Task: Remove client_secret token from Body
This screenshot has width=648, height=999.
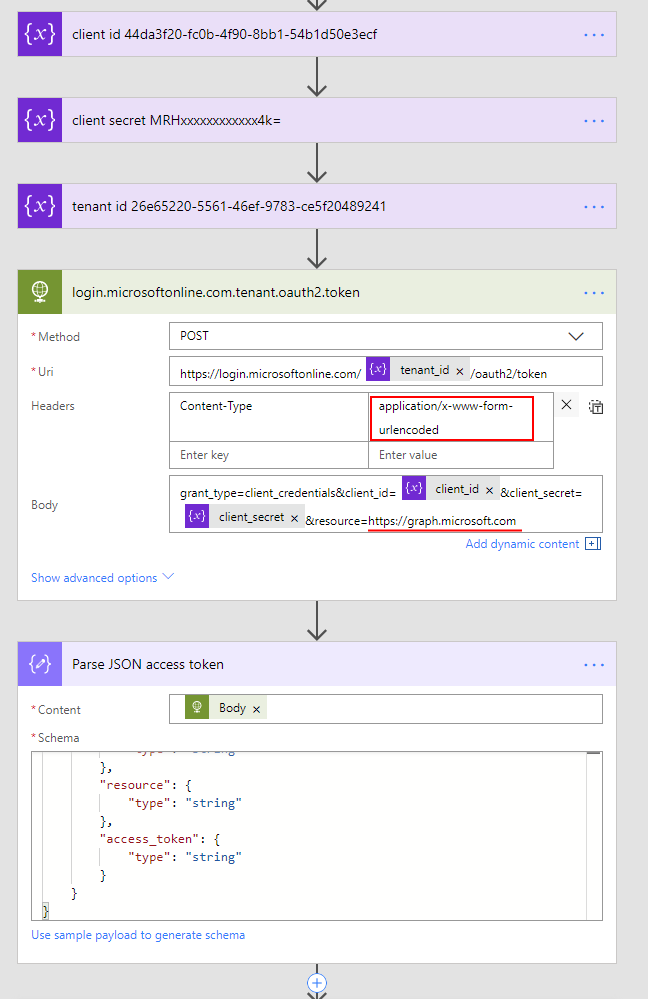Action: [x=295, y=518]
